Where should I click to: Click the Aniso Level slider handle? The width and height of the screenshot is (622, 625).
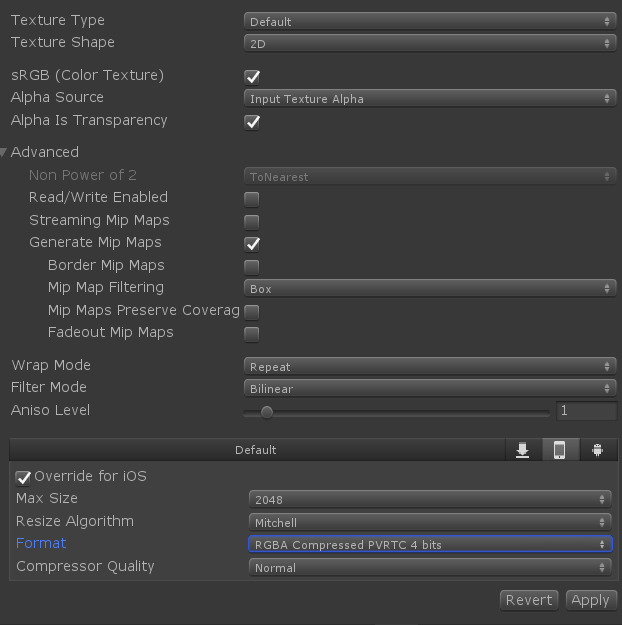(266, 411)
